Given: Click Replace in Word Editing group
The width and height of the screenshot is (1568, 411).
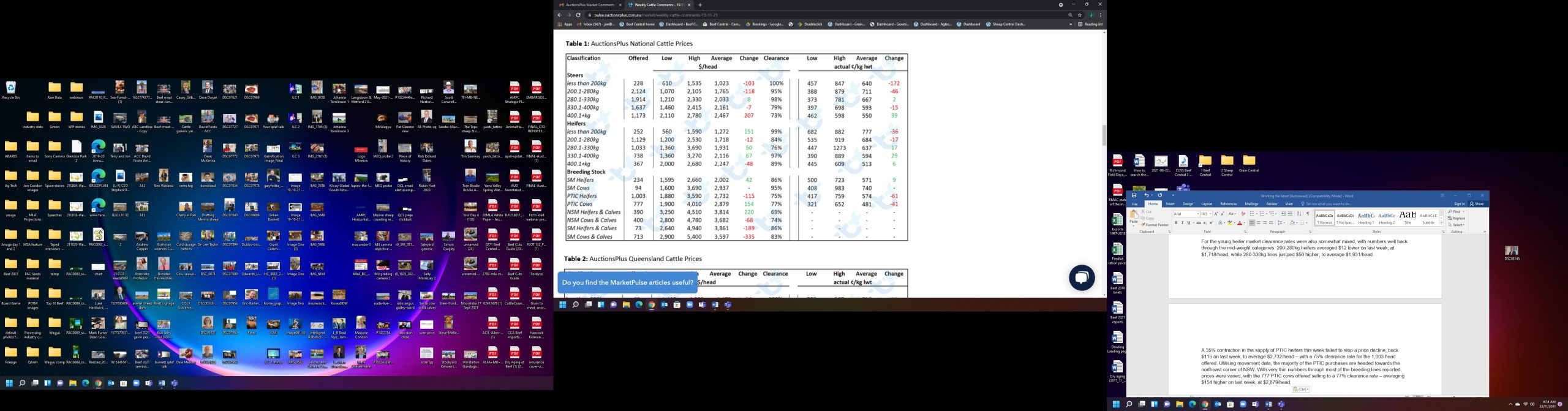Looking at the screenshot, I should tap(1457, 218).
